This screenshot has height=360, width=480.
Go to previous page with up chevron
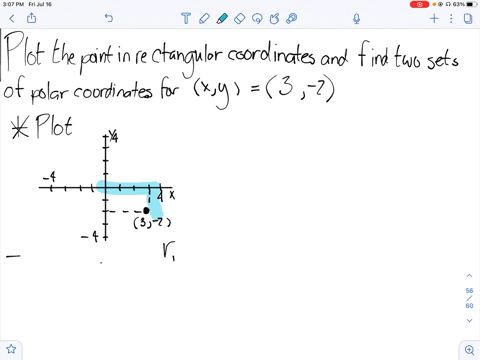coord(469,276)
